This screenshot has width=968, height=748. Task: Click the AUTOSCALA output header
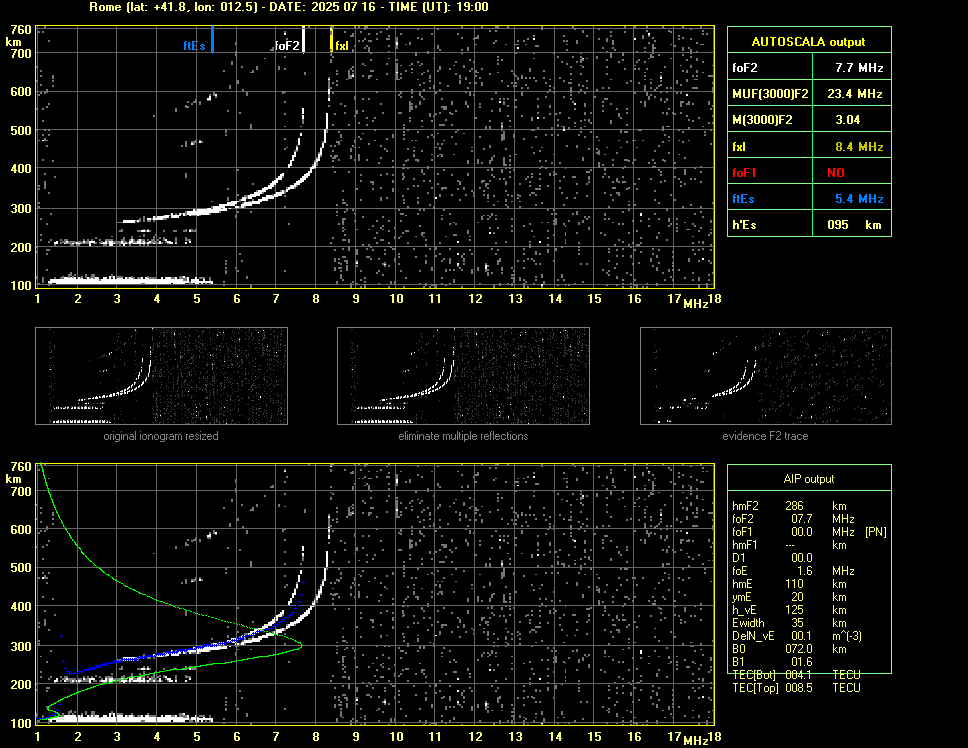tap(809, 42)
